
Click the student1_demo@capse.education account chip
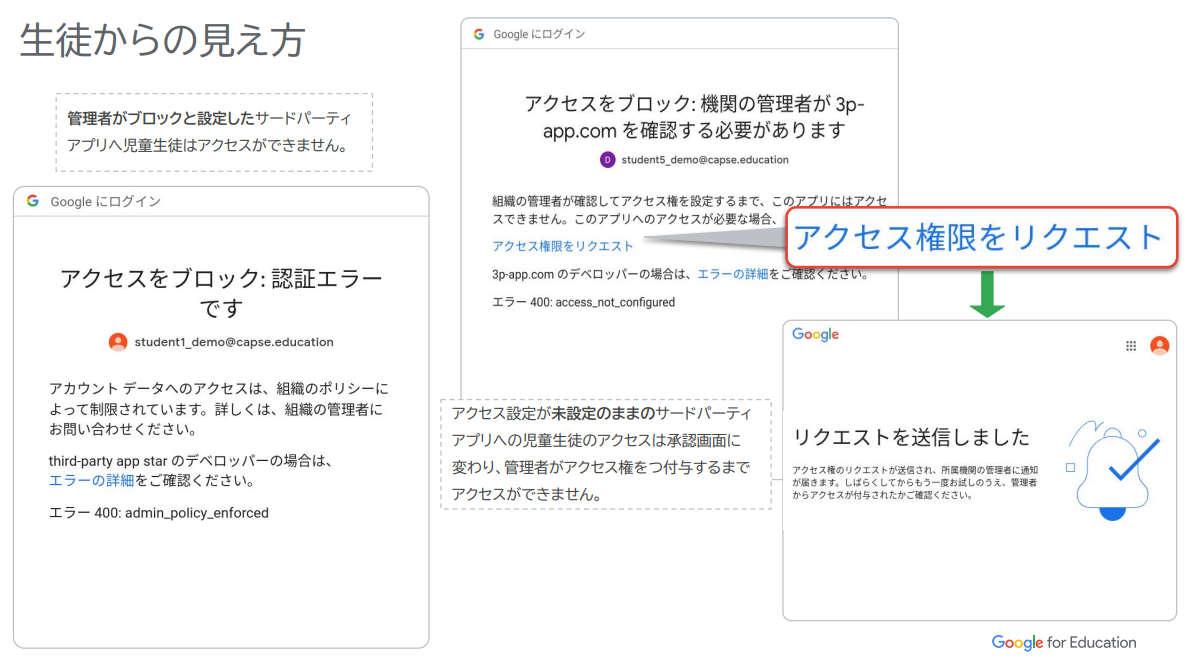(221, 342)
